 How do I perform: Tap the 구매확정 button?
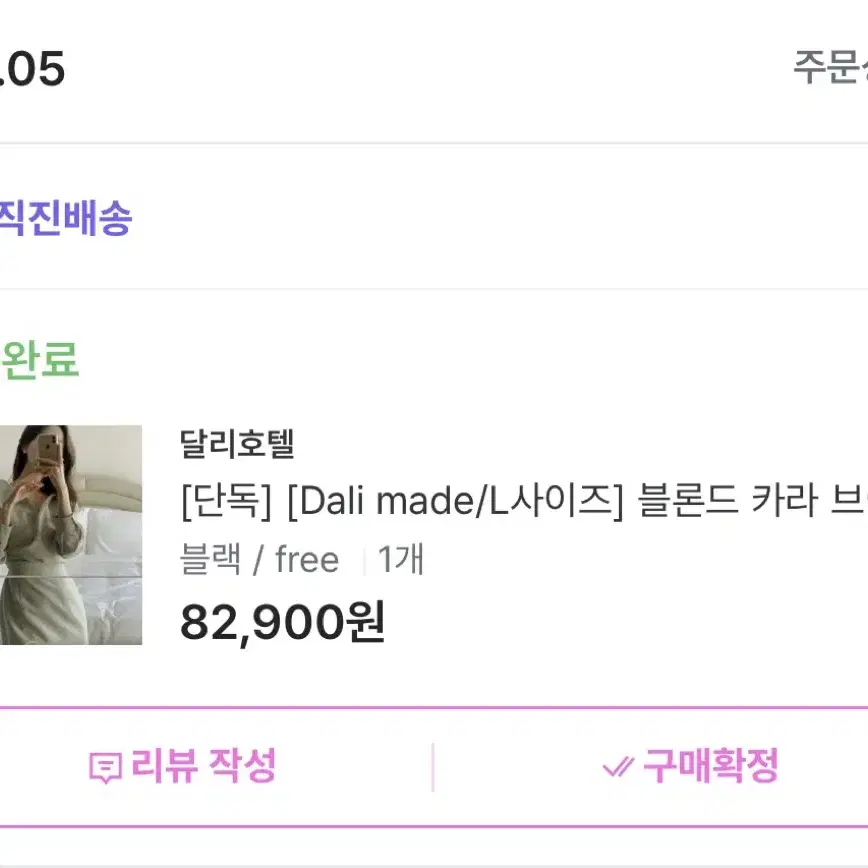point(651,767)
